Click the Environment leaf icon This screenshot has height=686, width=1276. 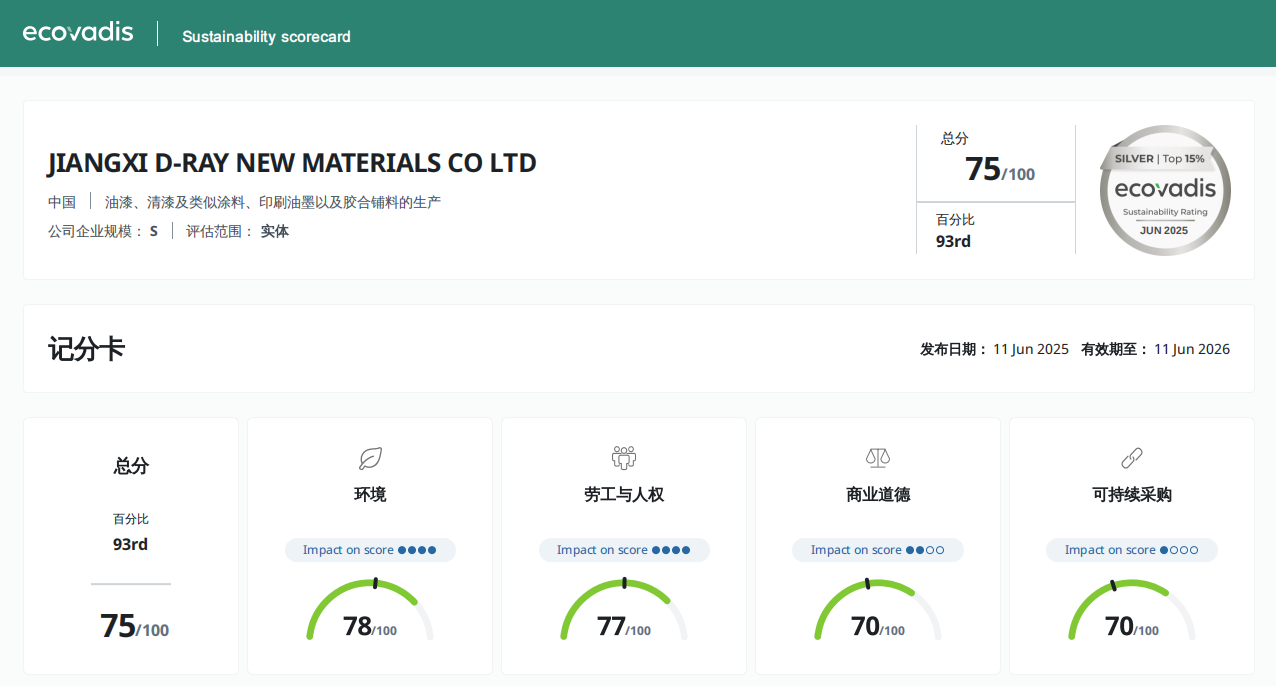pos(370,458)
